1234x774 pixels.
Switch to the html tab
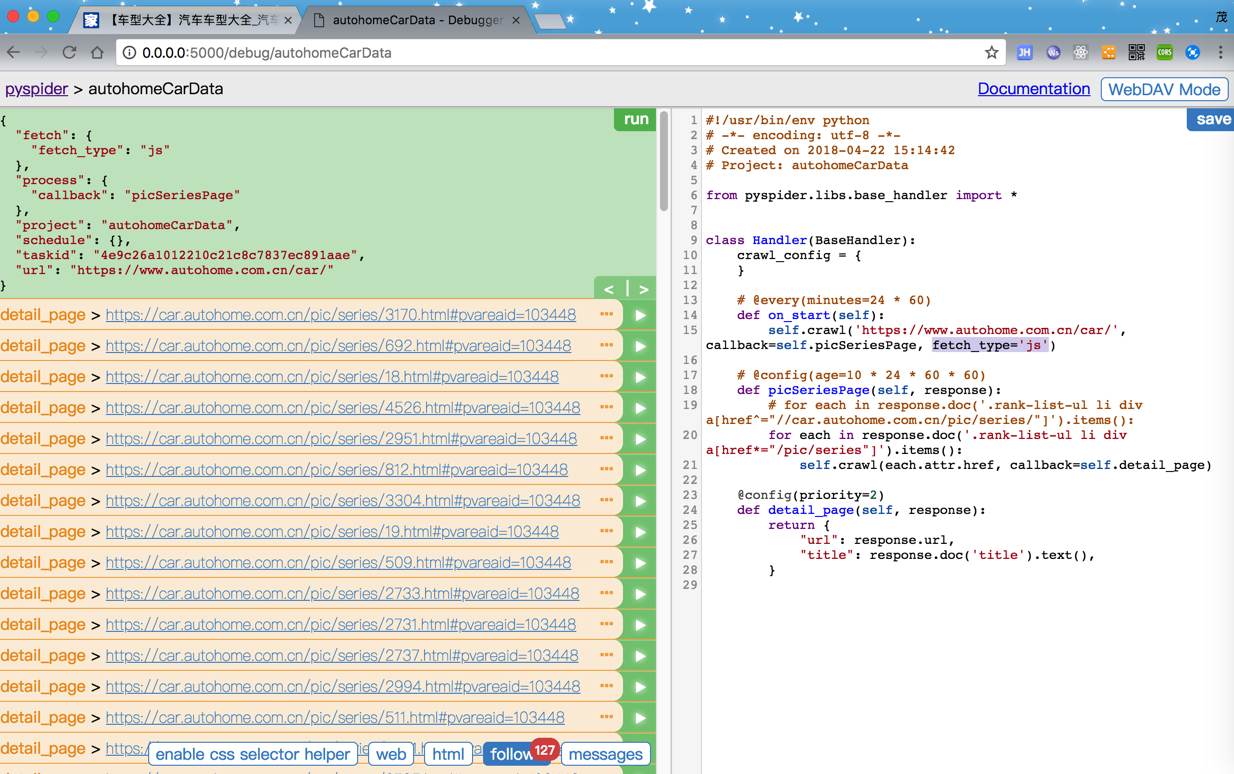(448, 754)
